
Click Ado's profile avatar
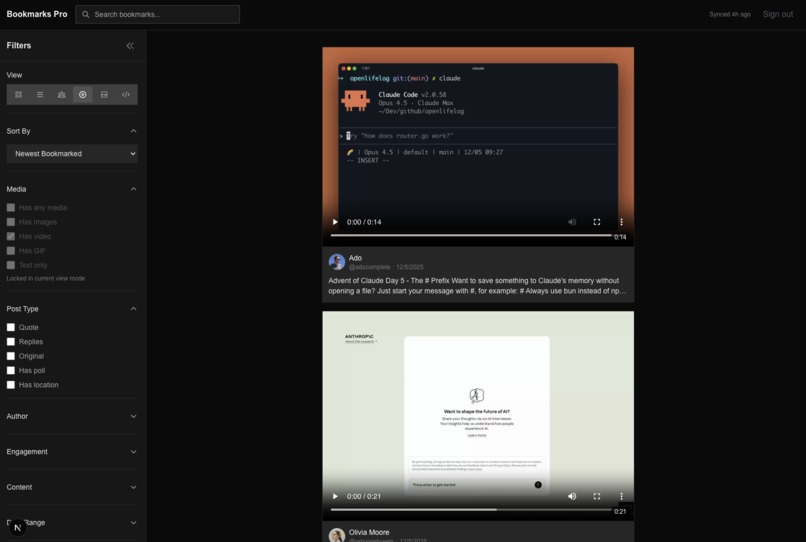337,262
